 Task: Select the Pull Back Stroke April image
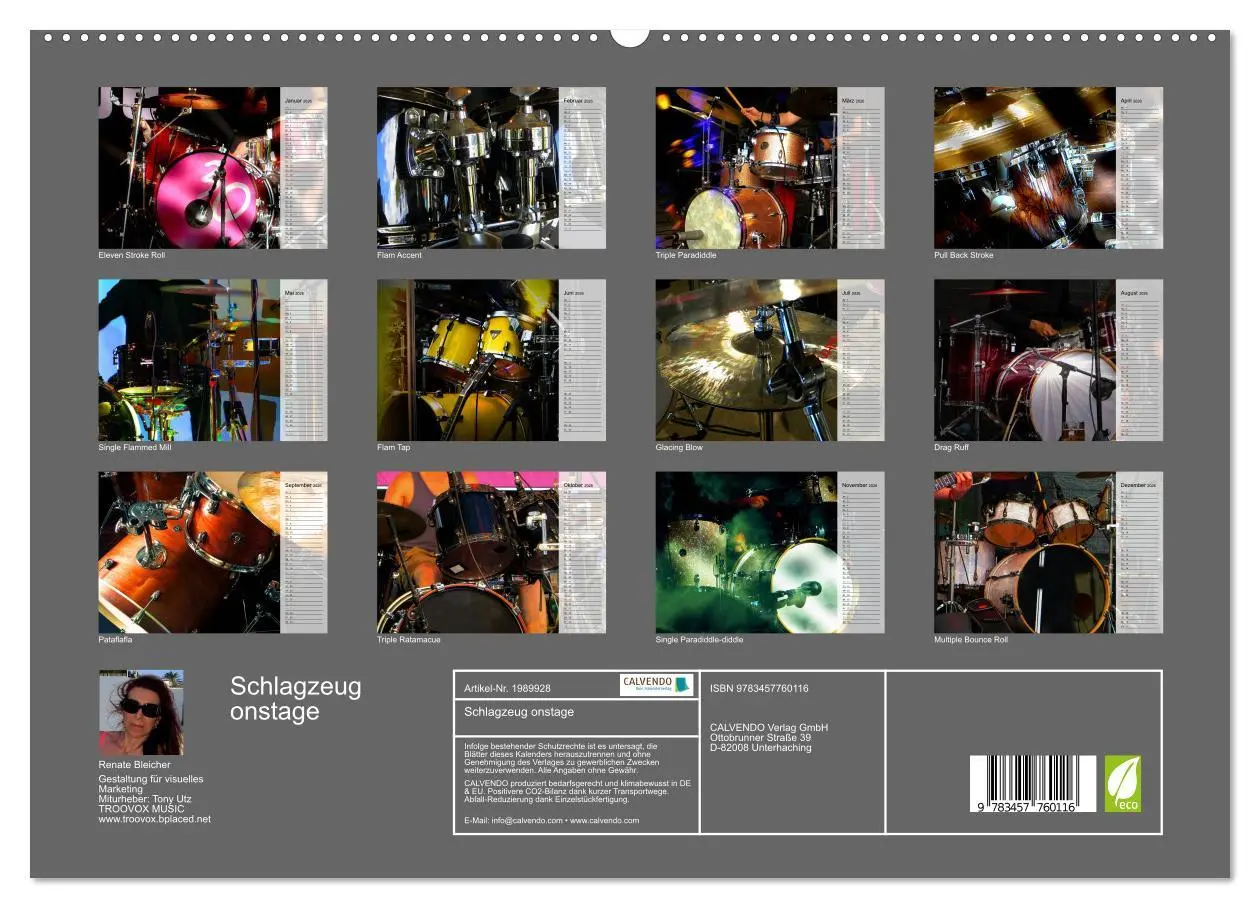(x=1048, y=168)
